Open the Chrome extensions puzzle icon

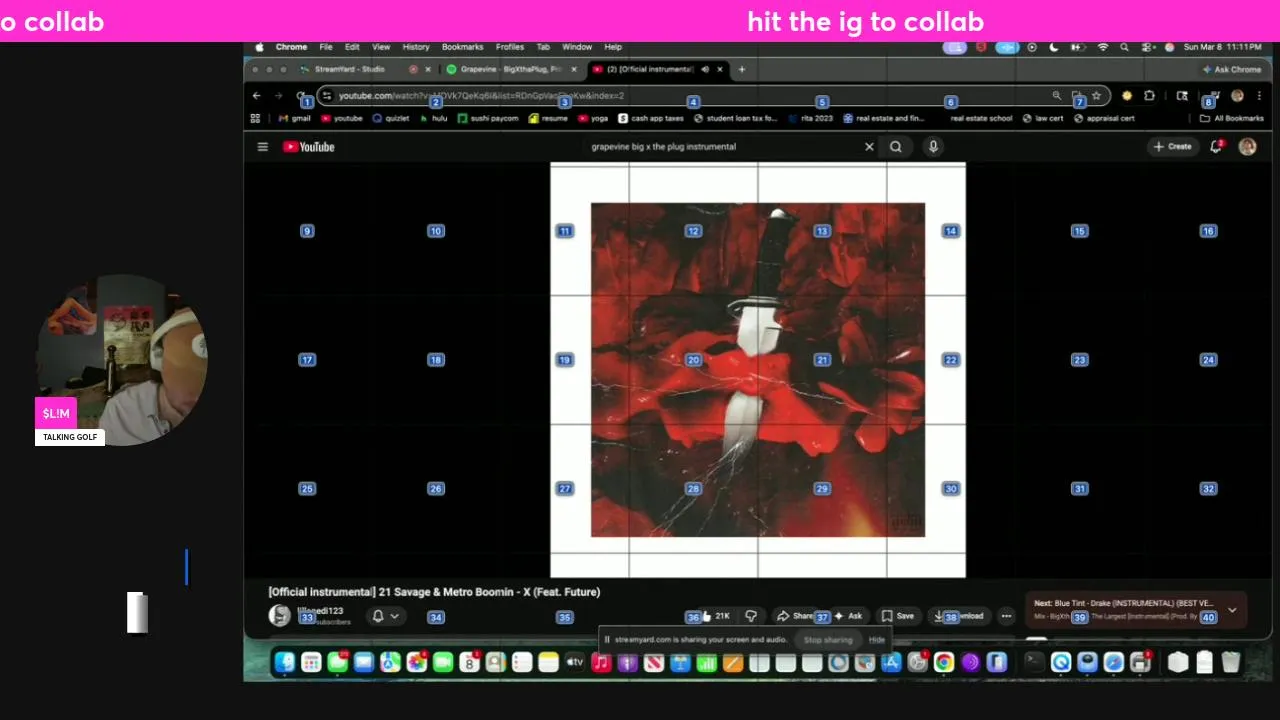1149,96
